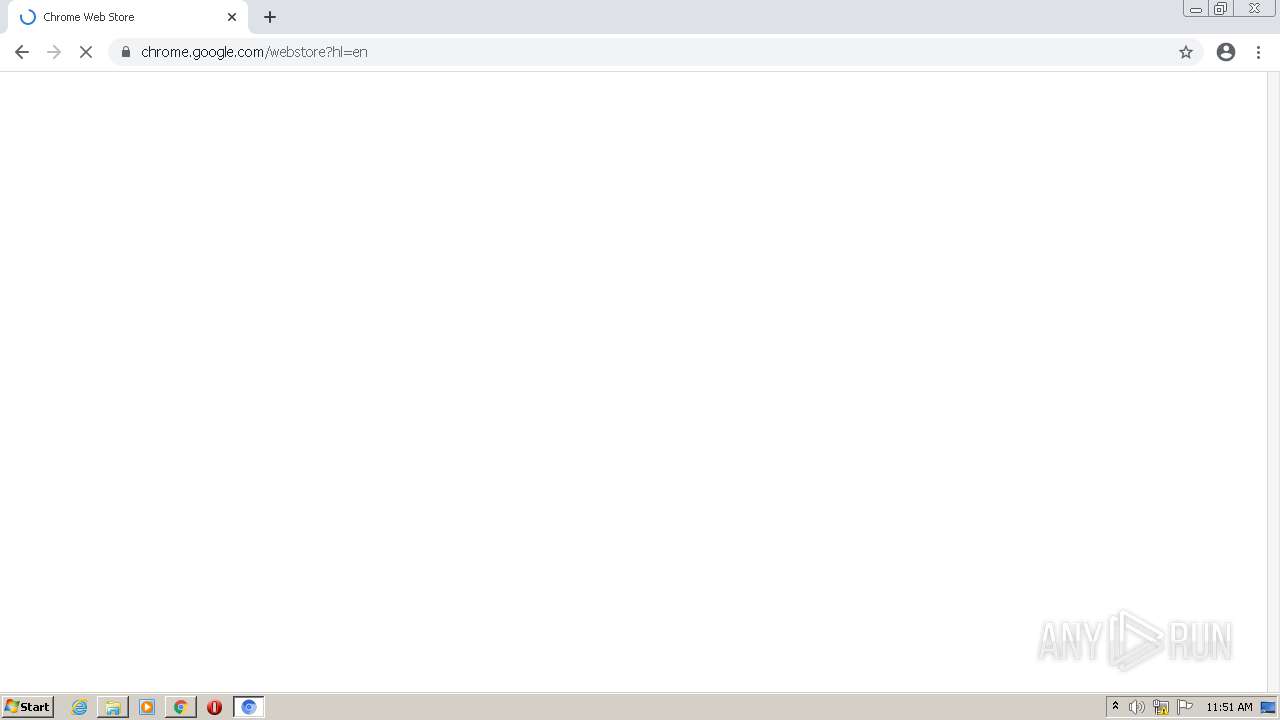This screenshot has height=720, width=1280.
Task: Show hidden system tray icons
Action: (1116, 707)
